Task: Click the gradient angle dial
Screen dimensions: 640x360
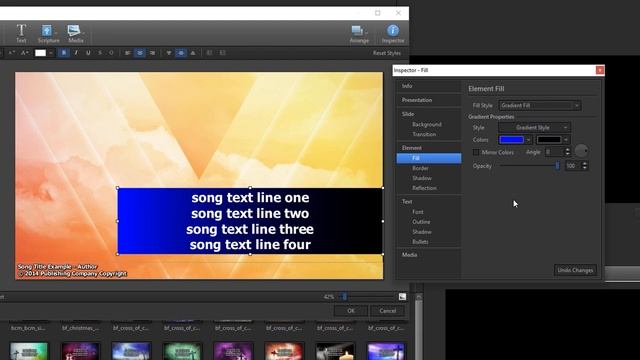Action: tap(581, 151)
